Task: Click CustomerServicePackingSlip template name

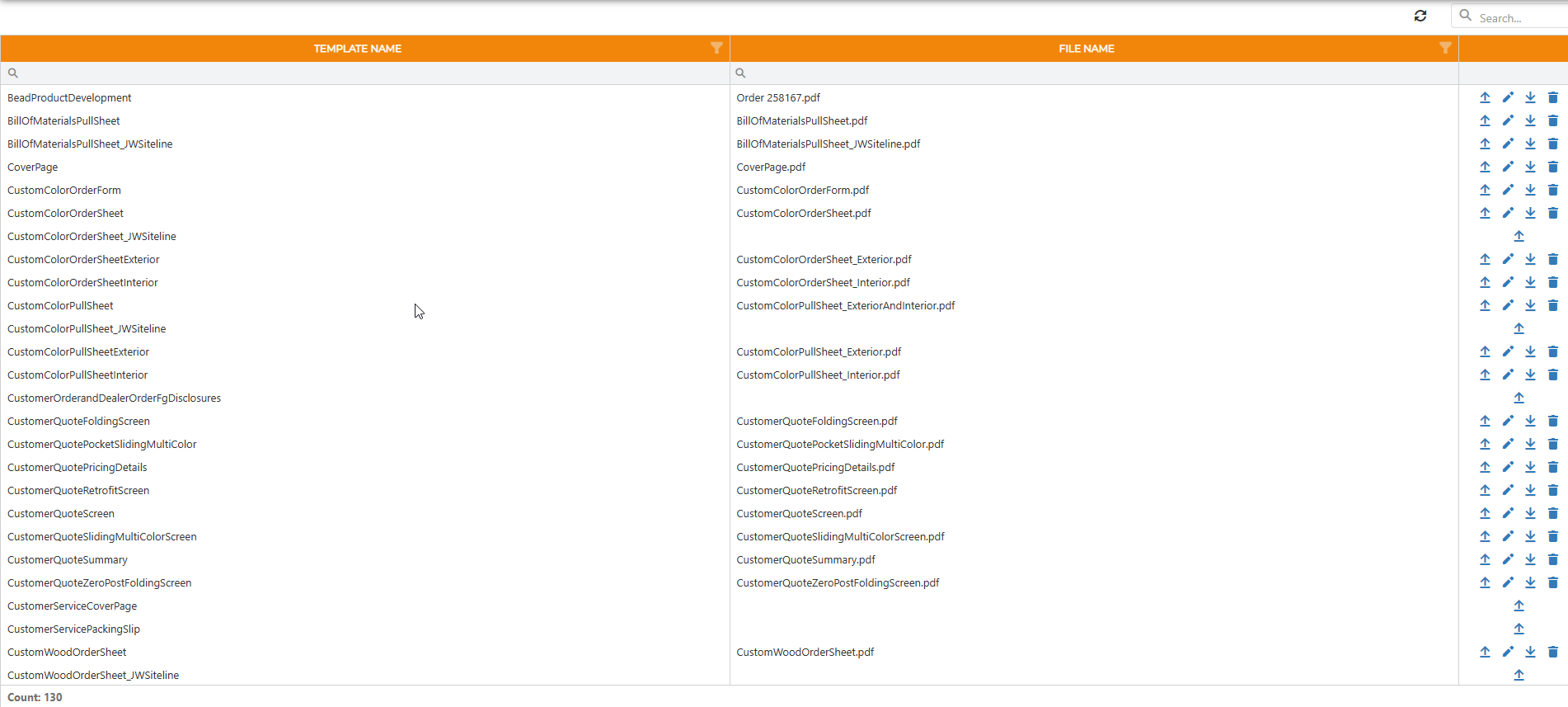Action: 73,629
